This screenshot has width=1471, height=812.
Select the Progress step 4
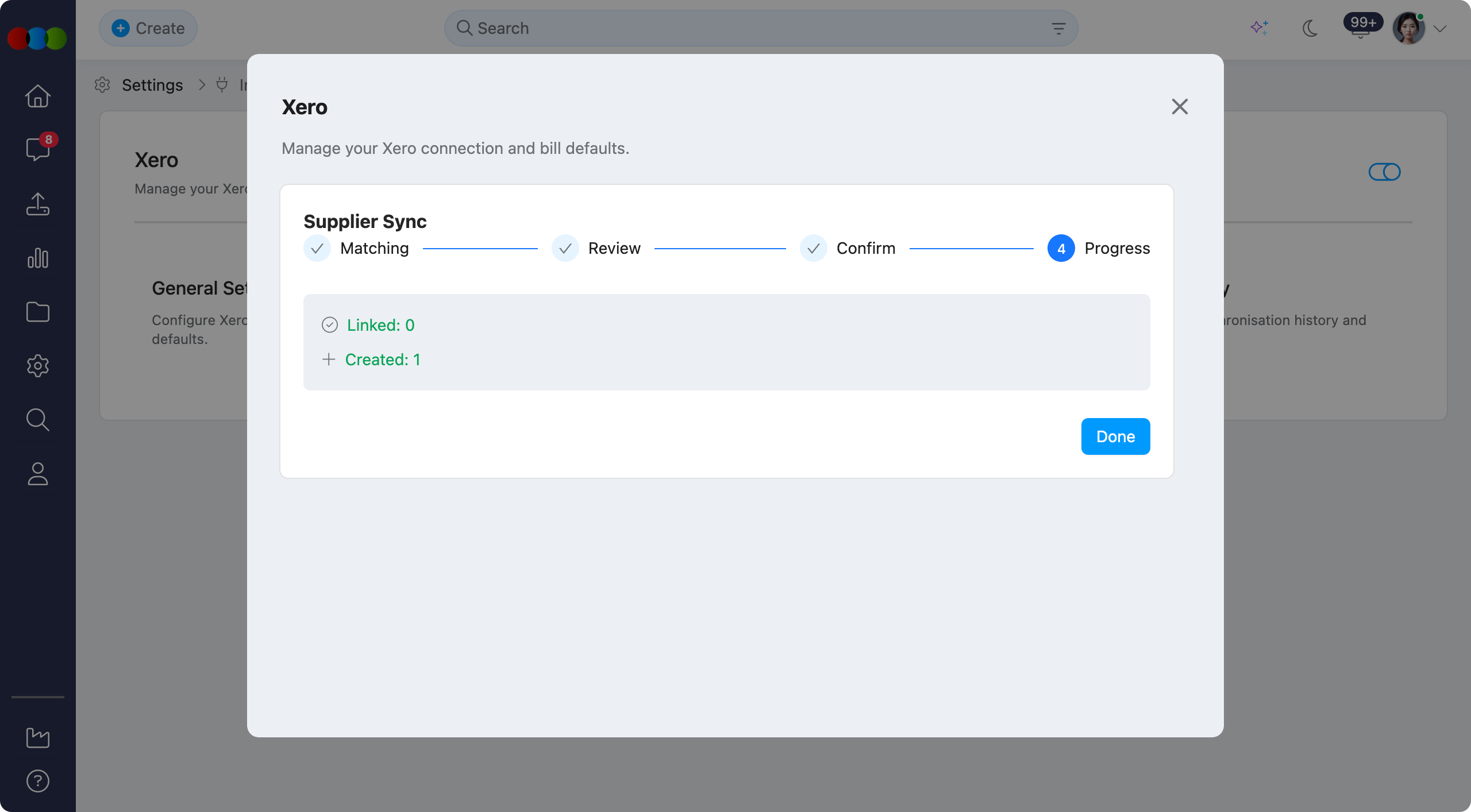[1099, 248]
